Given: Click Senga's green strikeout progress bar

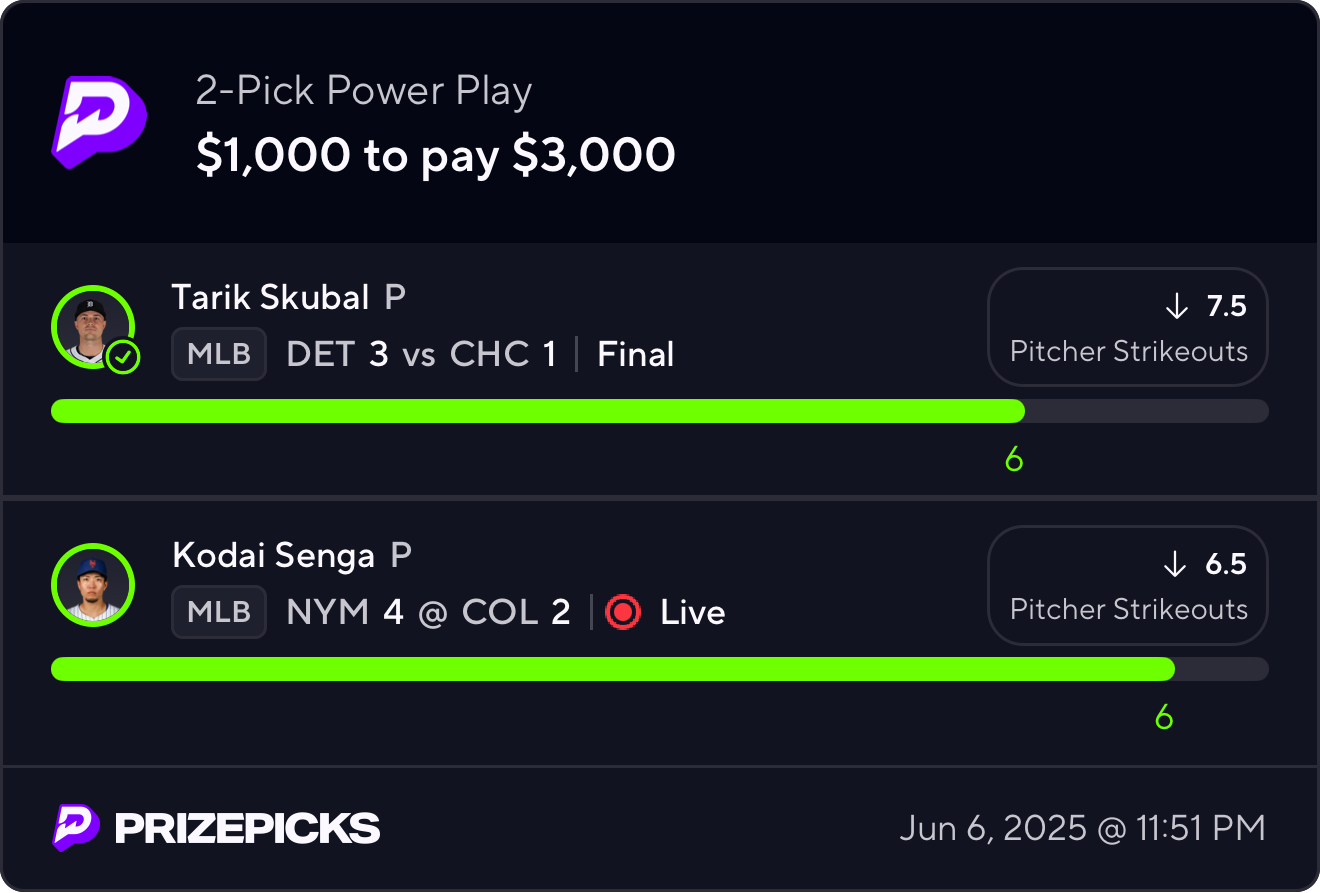Looking at the screenshot, I should [612, 669].
